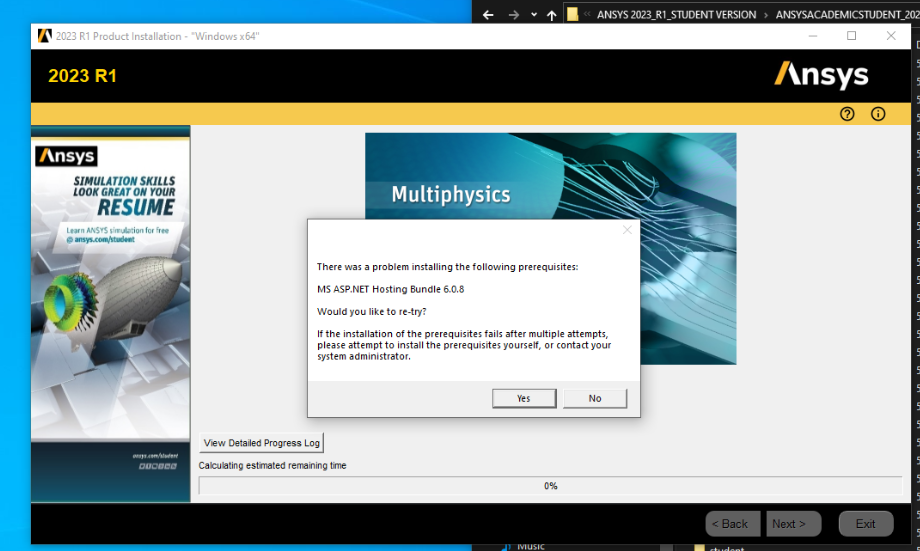Click the 'MS ASP.NET Hosting Bundle 6.0.8' text

390,289
